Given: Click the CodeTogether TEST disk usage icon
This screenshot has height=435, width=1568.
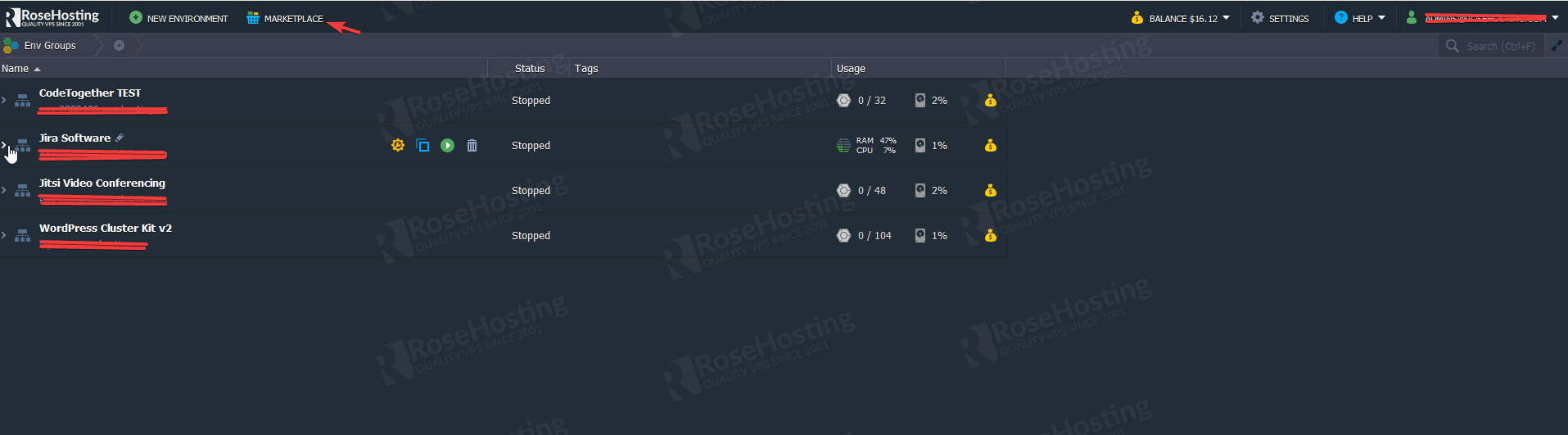Looking at the screenshot, I should coord(920,100).
